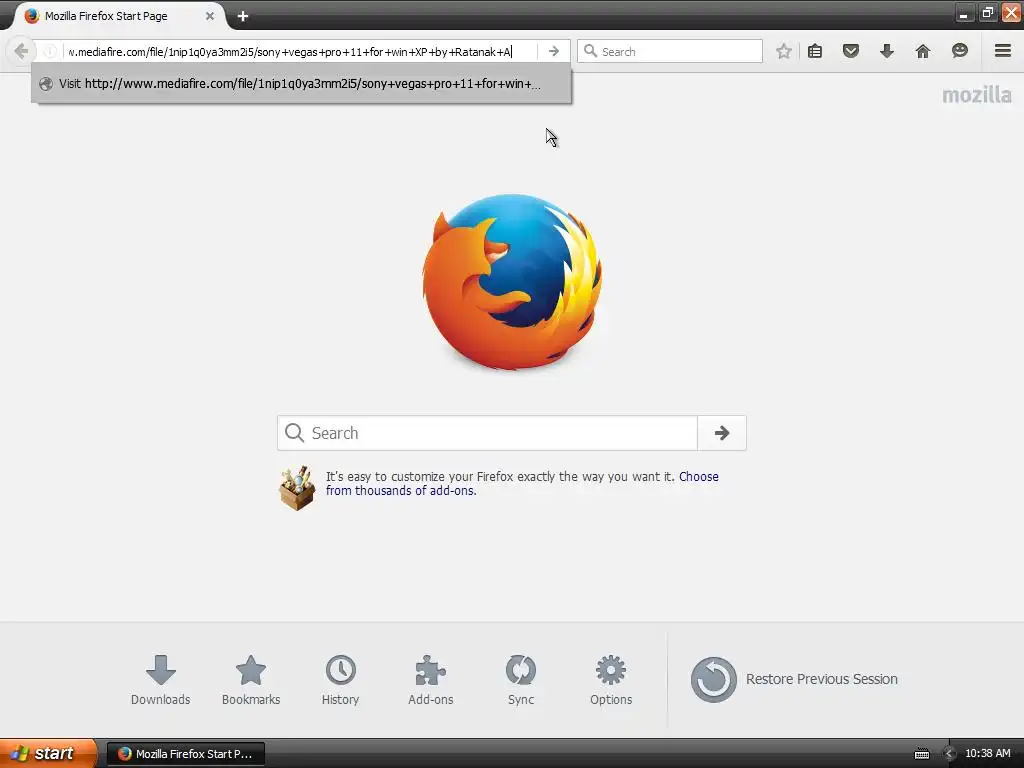Click the site identity info icon
The image size is (1024, 768).
click(50, 52)
